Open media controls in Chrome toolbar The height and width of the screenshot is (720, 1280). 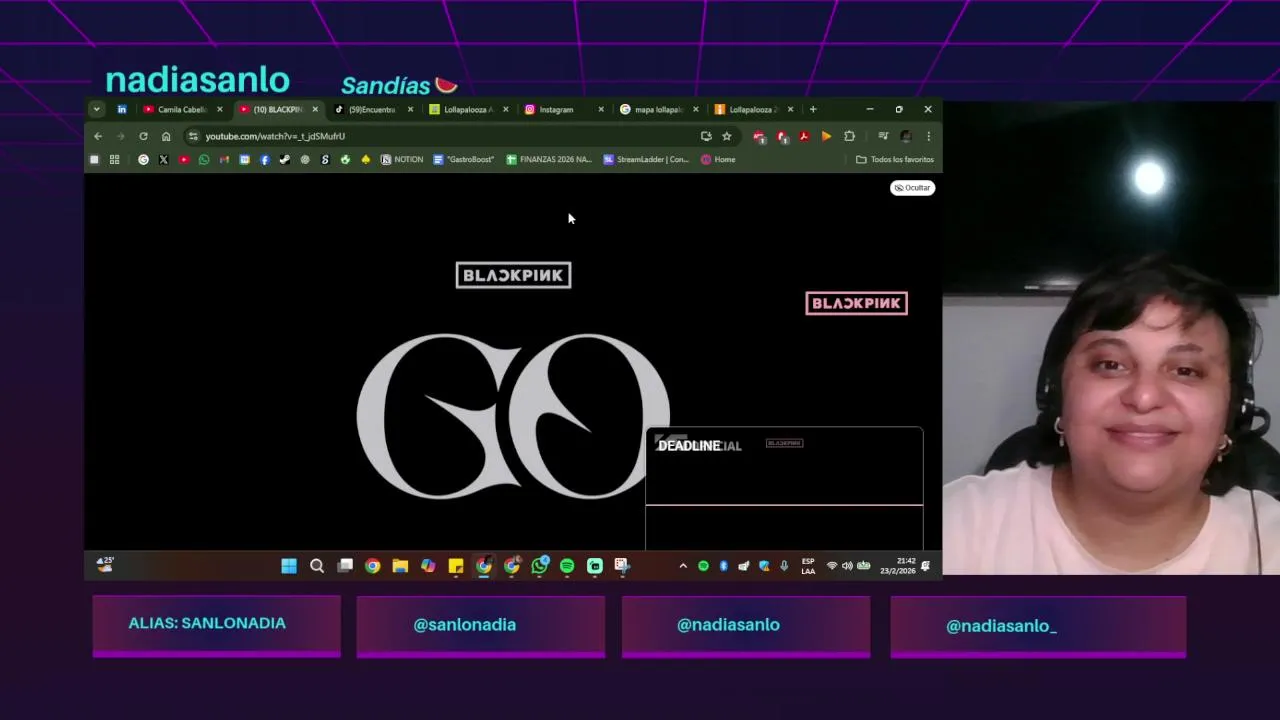click(883, 136)
